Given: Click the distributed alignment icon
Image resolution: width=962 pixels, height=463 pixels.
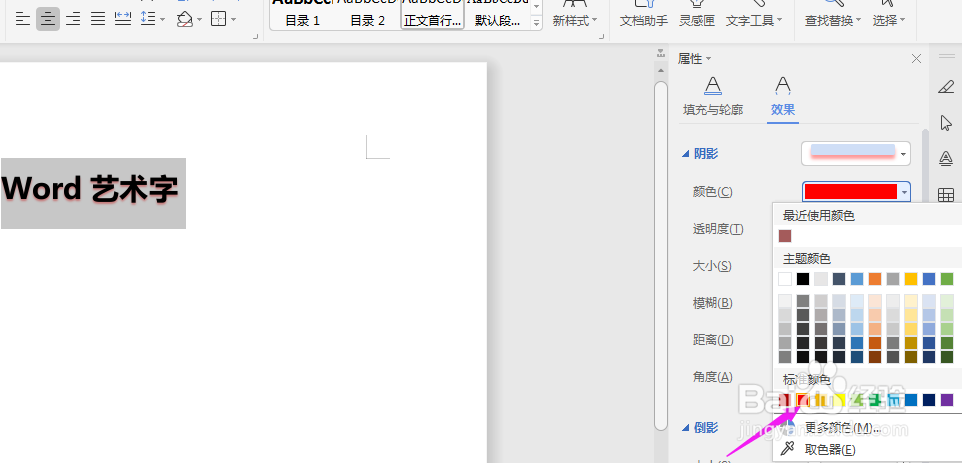Looking at the screenshot, I should (123, 19).
